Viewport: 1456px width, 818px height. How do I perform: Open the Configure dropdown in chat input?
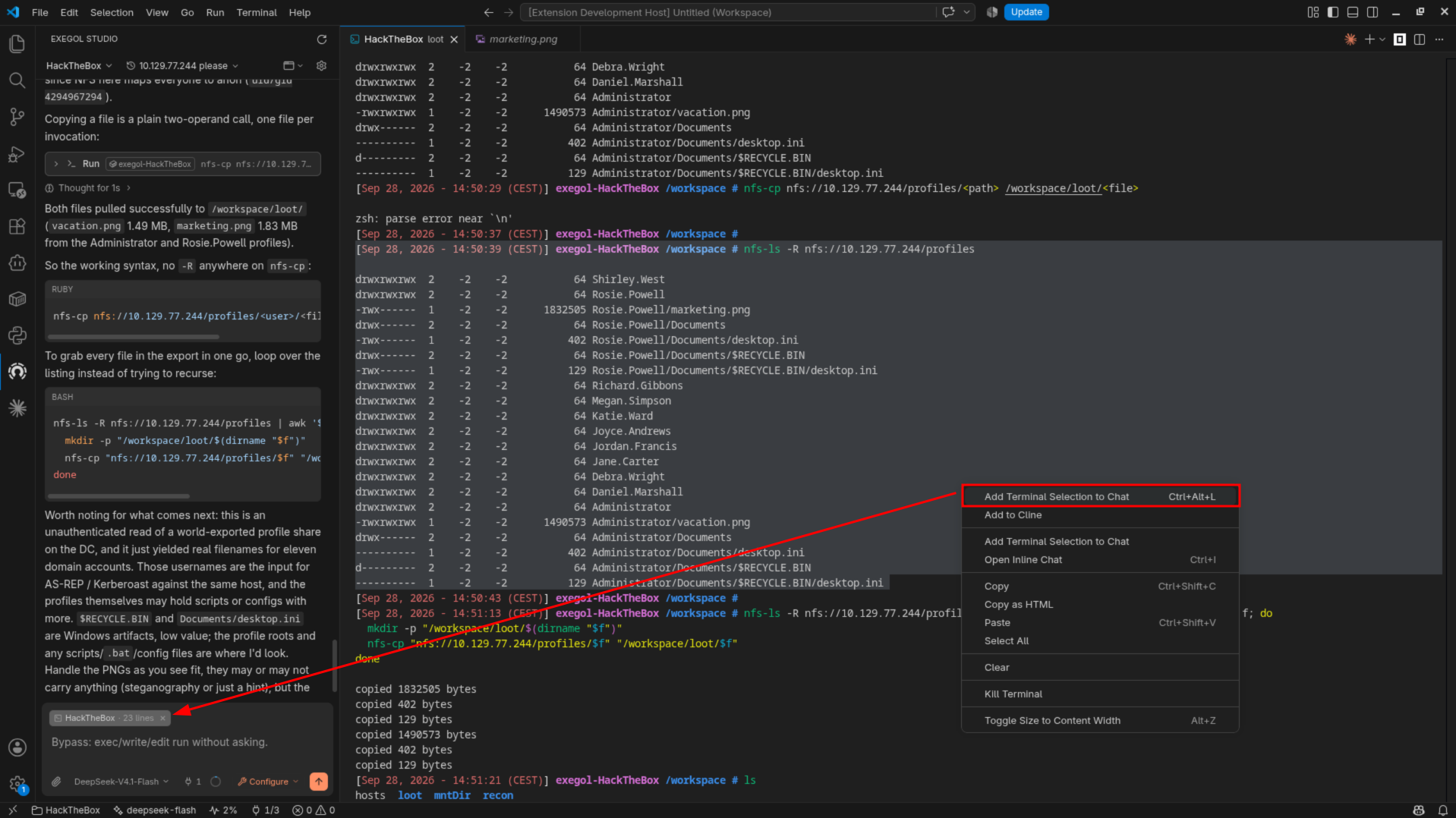coord(268,782)
